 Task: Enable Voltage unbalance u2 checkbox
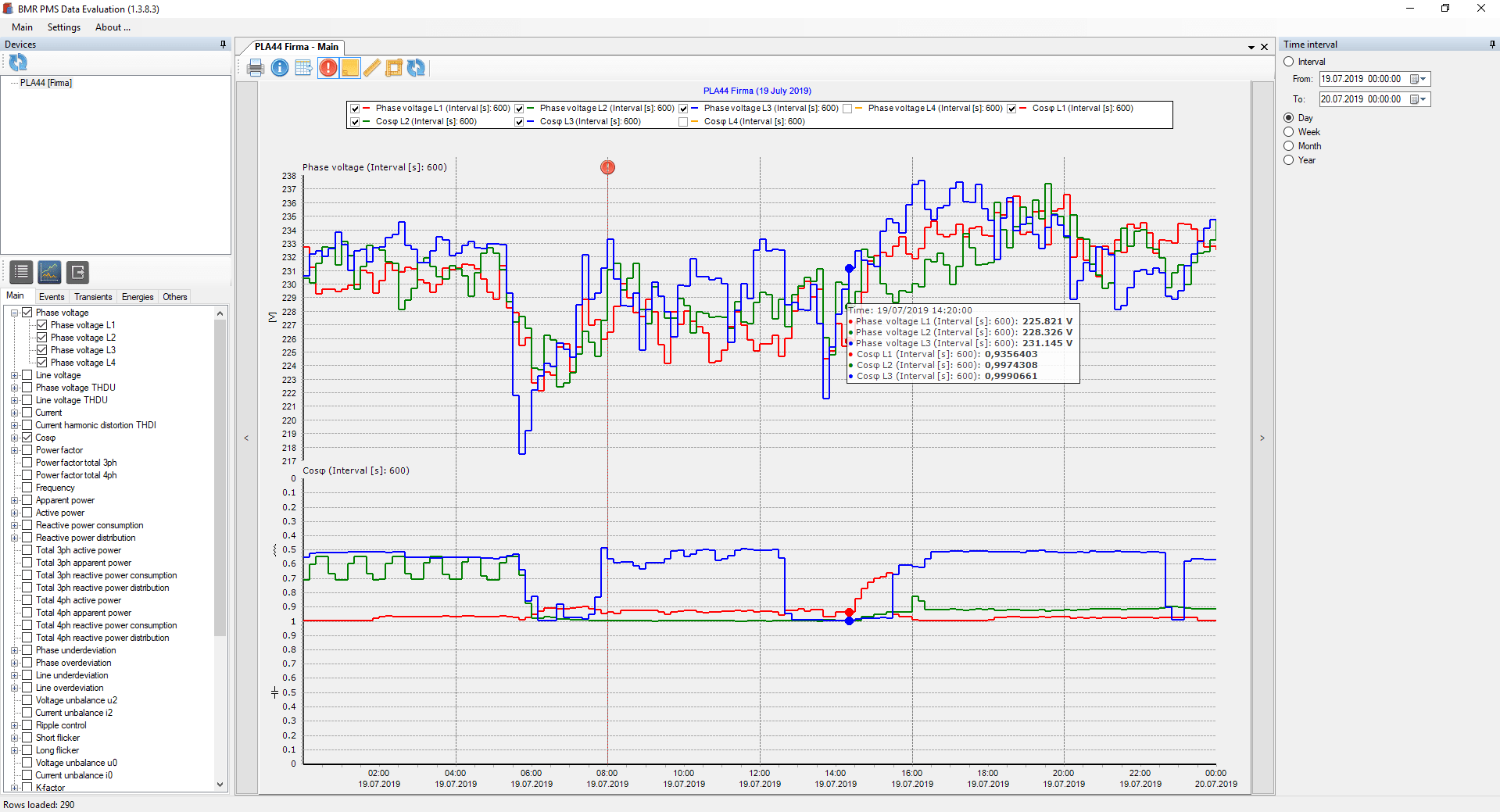[x=27, y=700]
